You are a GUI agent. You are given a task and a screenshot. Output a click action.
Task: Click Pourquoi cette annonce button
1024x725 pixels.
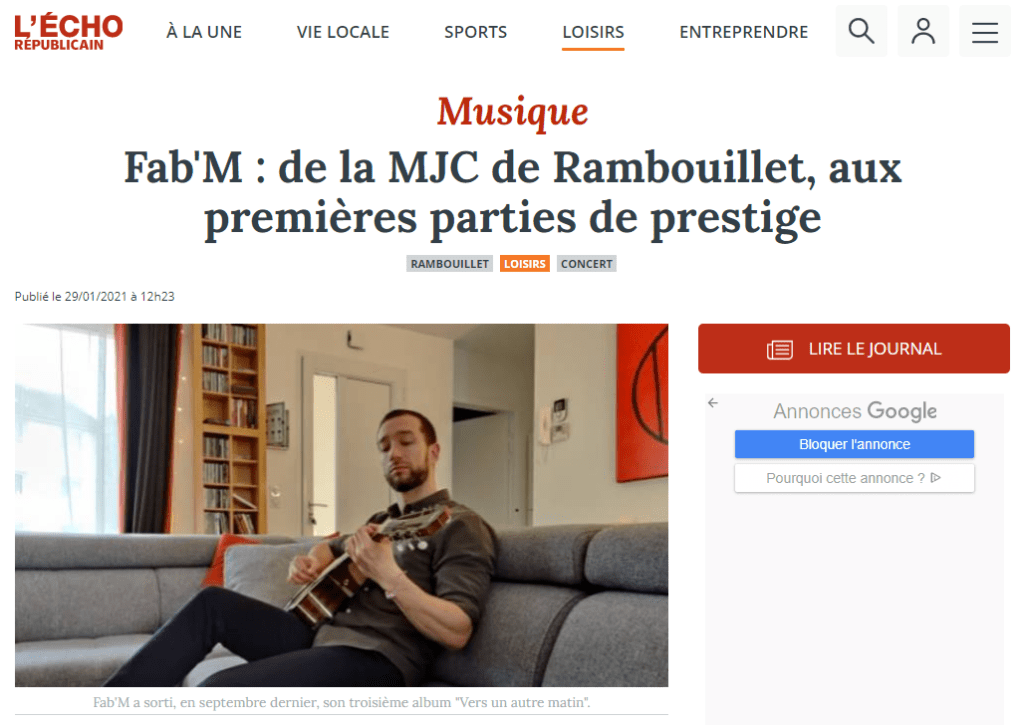click(x=854, y=478)
